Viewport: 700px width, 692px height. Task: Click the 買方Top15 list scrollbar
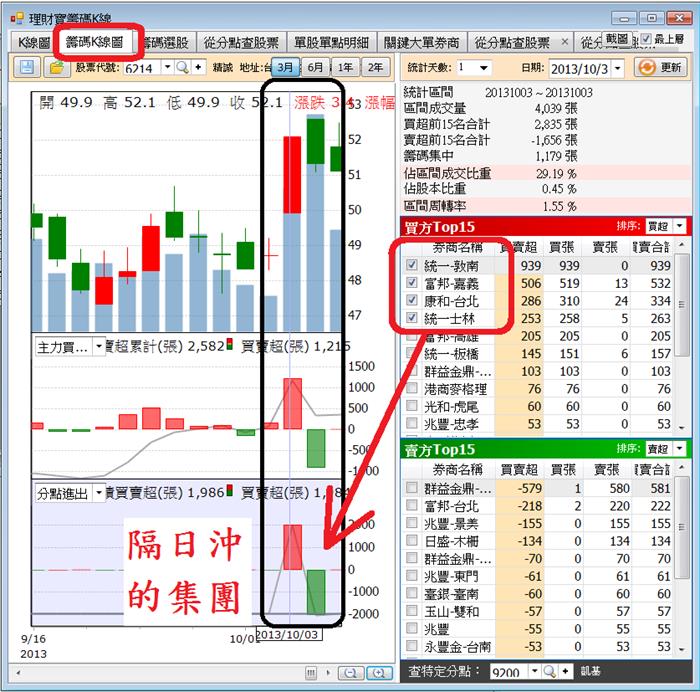tap(681, 336)
